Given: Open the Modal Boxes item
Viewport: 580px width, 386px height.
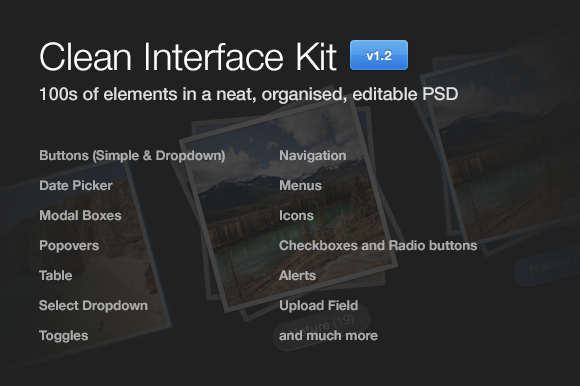Looking at the screenshot, I should point(80,216).
